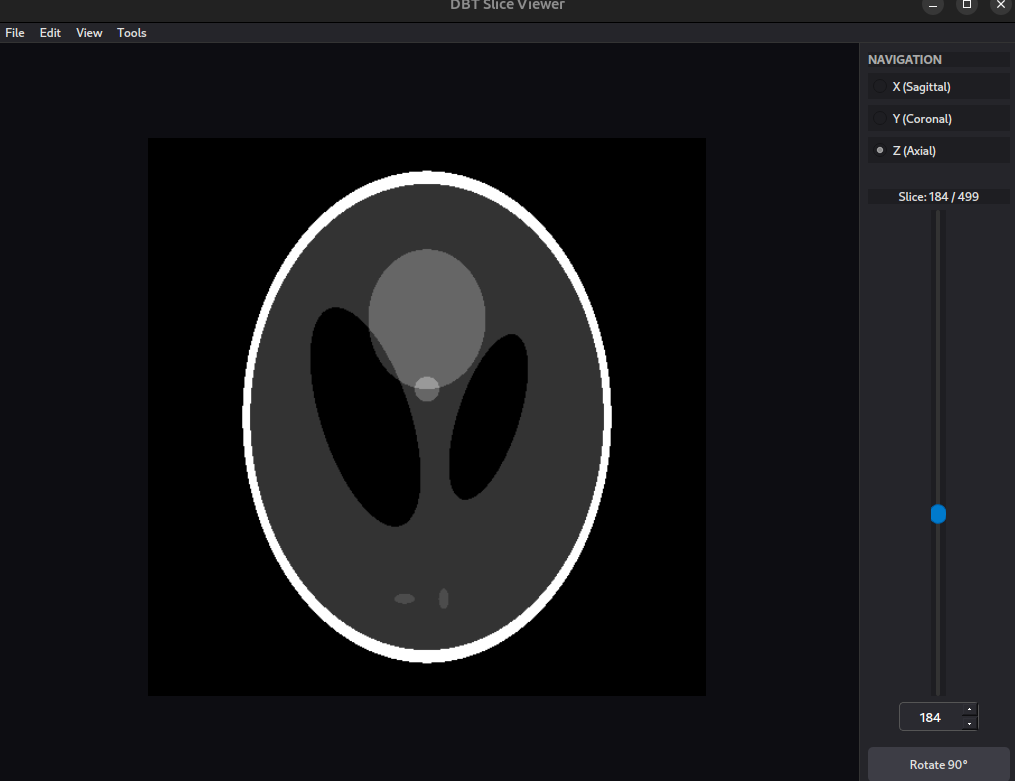Select the X (Sagittal) view radio button
Viewport: 1015px width, 781px height.
point(880,87)
